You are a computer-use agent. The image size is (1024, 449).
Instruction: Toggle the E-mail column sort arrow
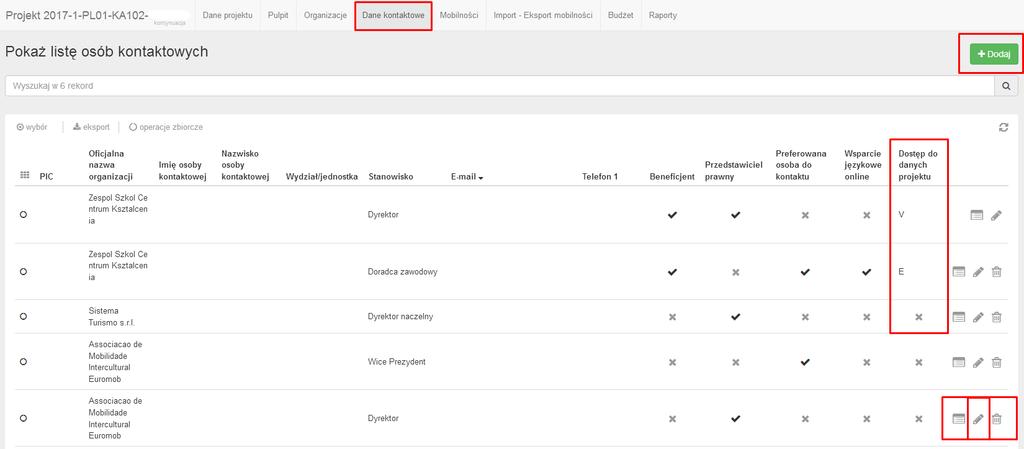[x=481, y=178]
